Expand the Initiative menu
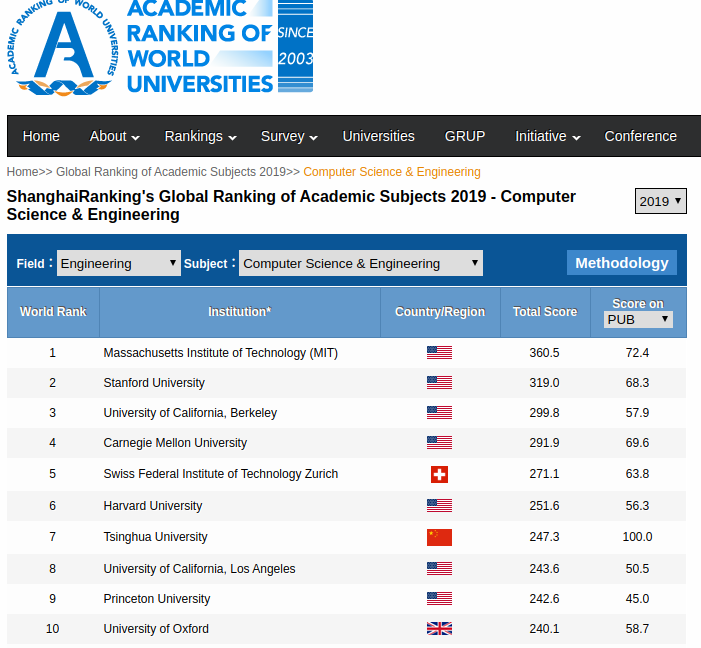Viewport: 701px width, 648px height. [548, 136]
